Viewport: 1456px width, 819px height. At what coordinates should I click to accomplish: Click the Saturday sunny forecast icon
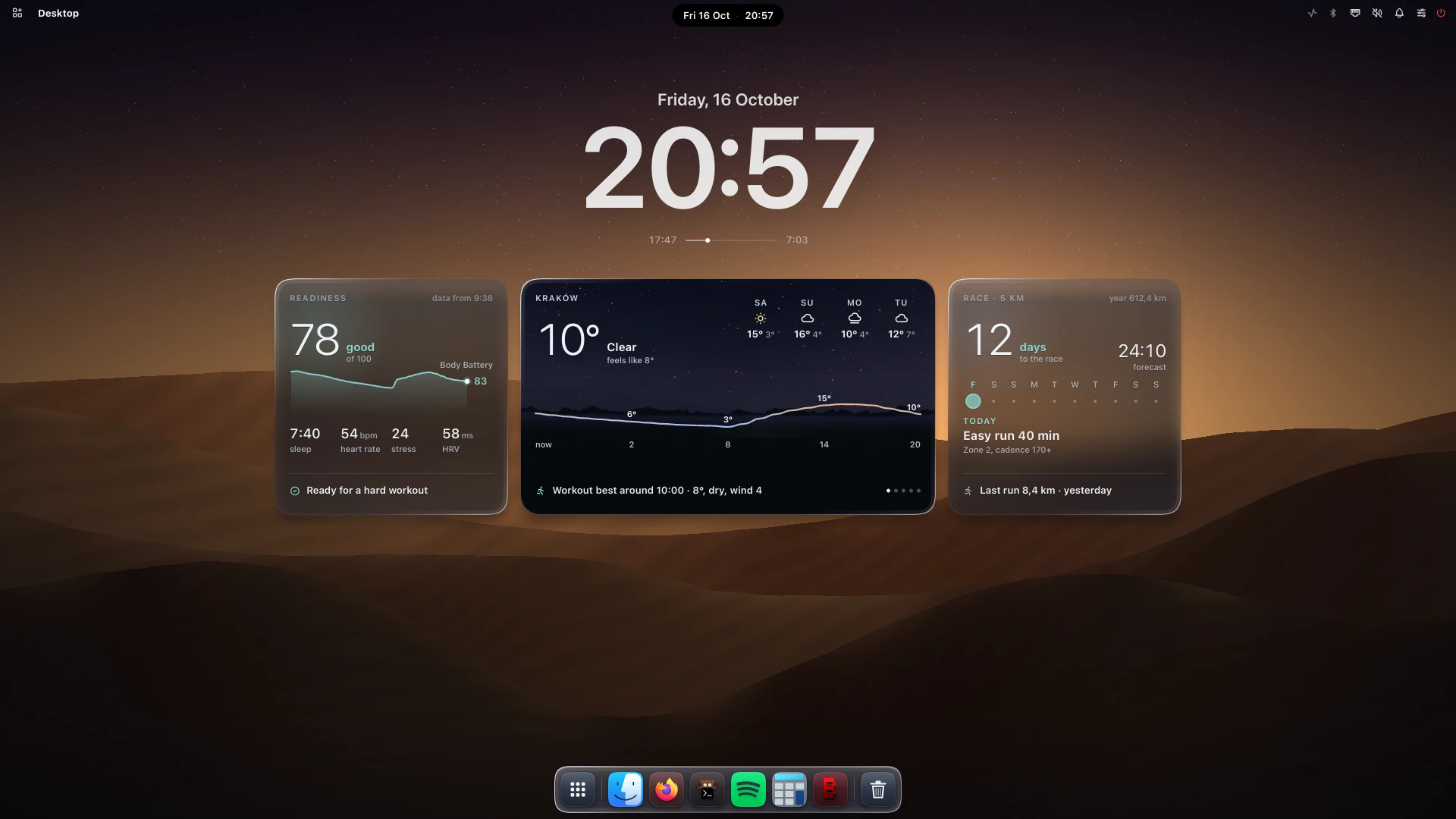click(x=761, y=318)
